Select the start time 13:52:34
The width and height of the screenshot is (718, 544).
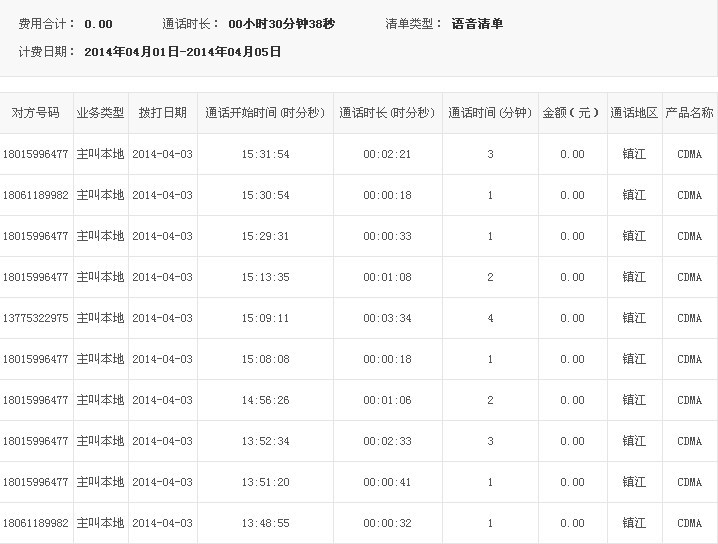(x=266, y=441)
